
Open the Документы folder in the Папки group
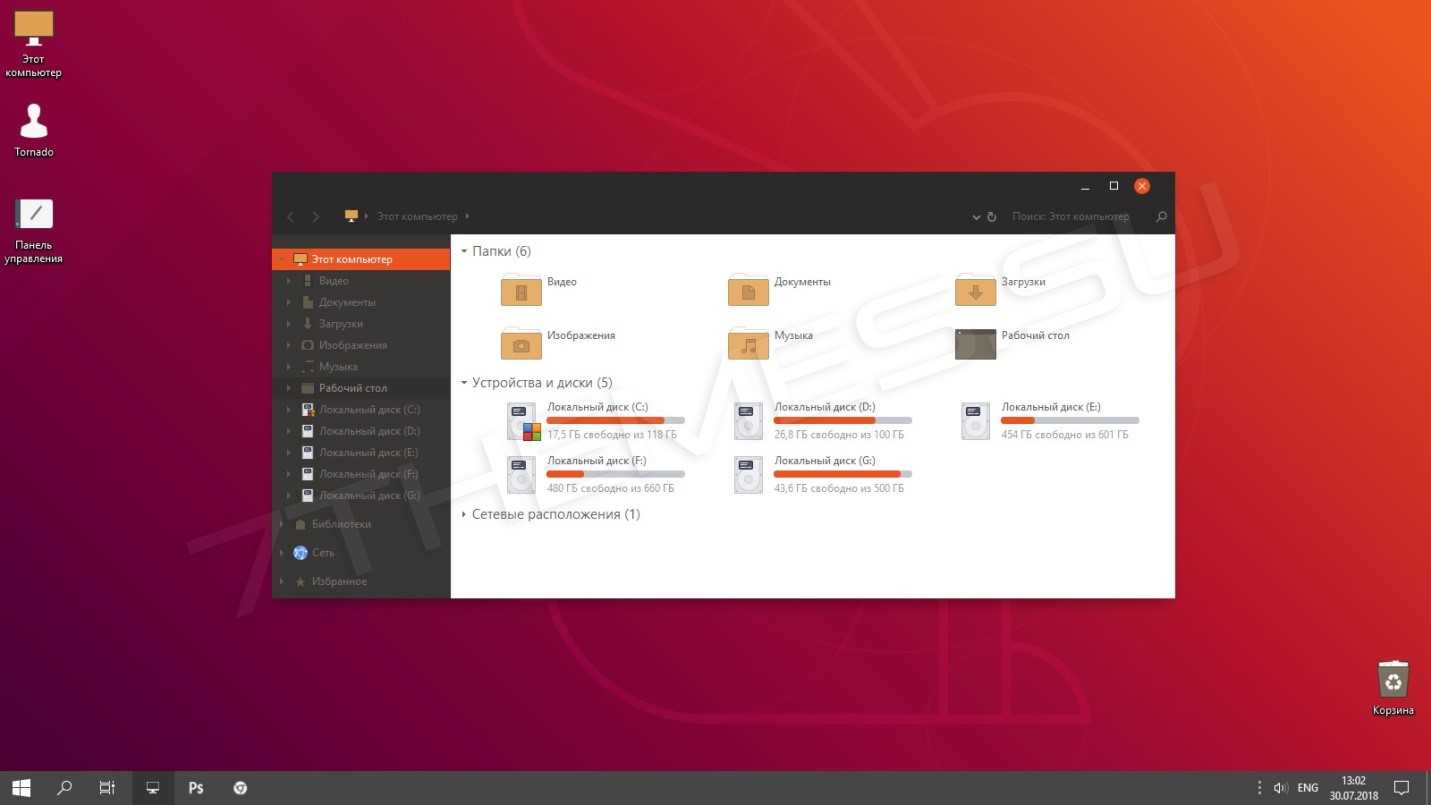[748, 291]
